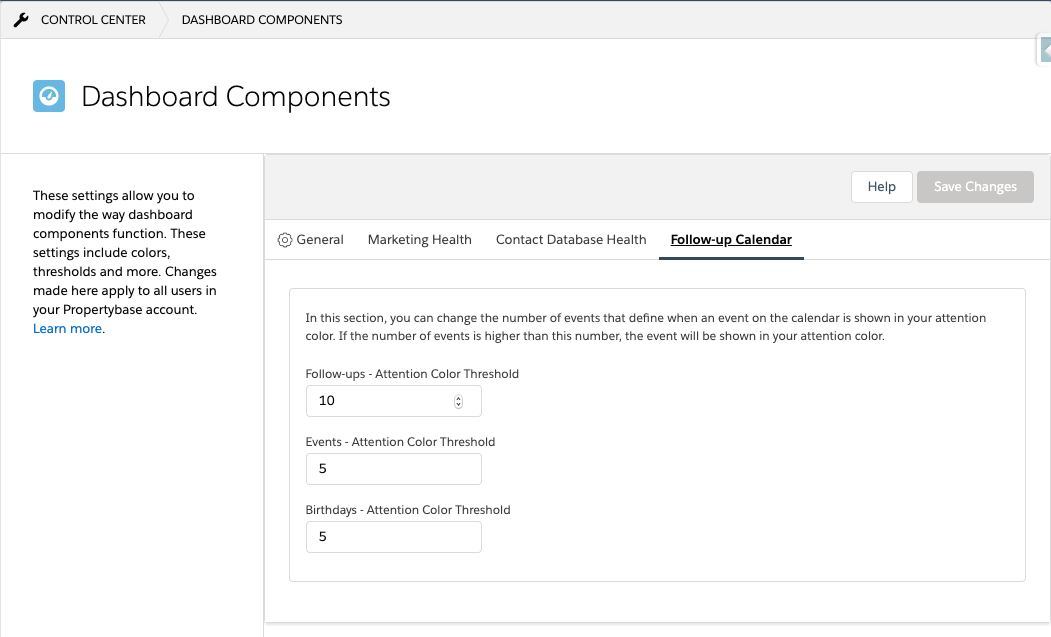The image size is (1051, 637).
Task: Open the Learn more link
Action: tap(66, 328)
